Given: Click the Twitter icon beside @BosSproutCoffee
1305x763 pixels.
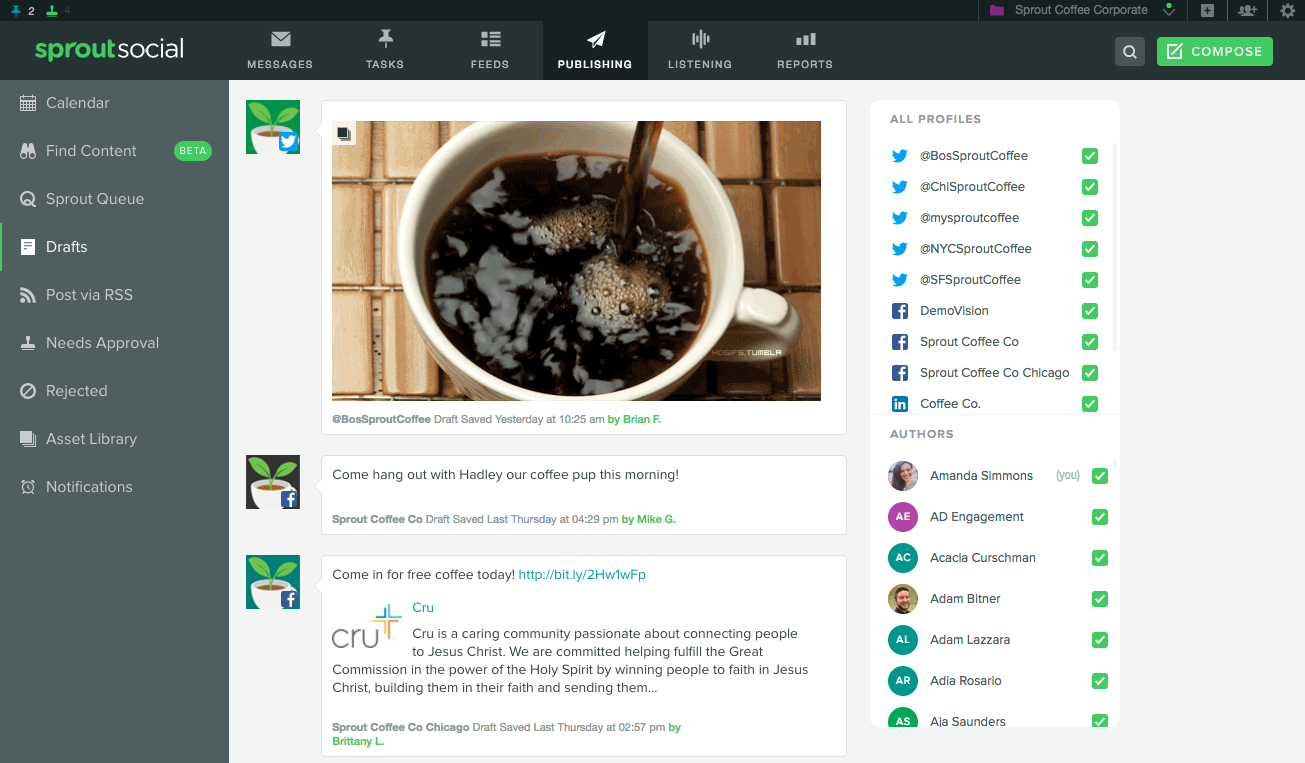Looking at the screenshot, I should pyautogui.click(x=900, y=156).
